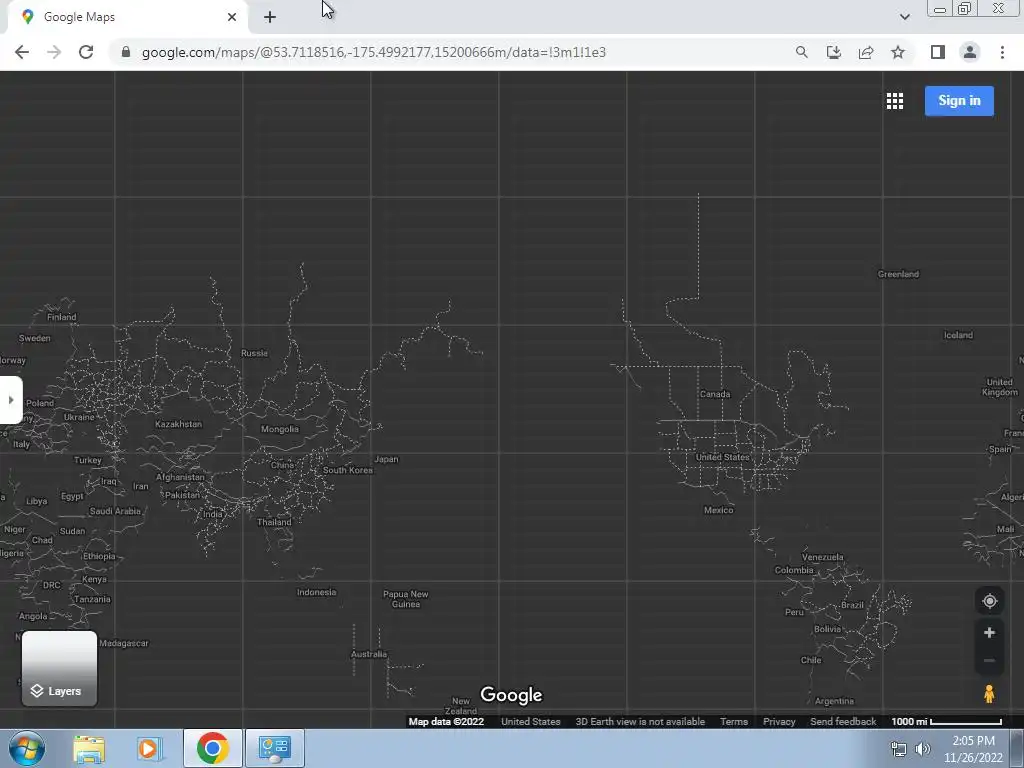The width and height of the screenshot is (1024, 768).
Task: Open File Explorer from the taskbar
Action: tap(89, 748)
